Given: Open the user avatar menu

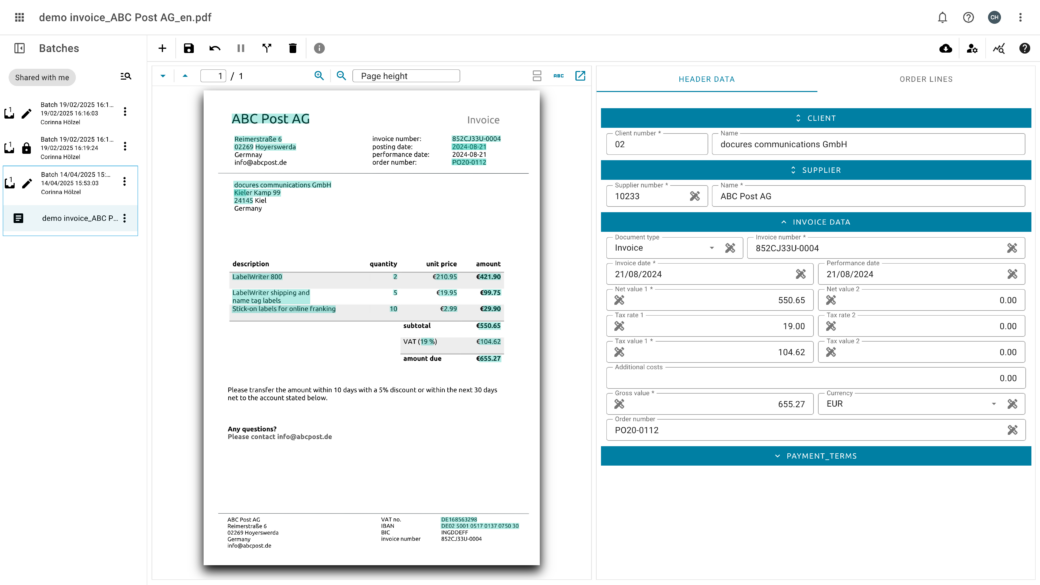Looking at the screenshot, I should (994, 17).
